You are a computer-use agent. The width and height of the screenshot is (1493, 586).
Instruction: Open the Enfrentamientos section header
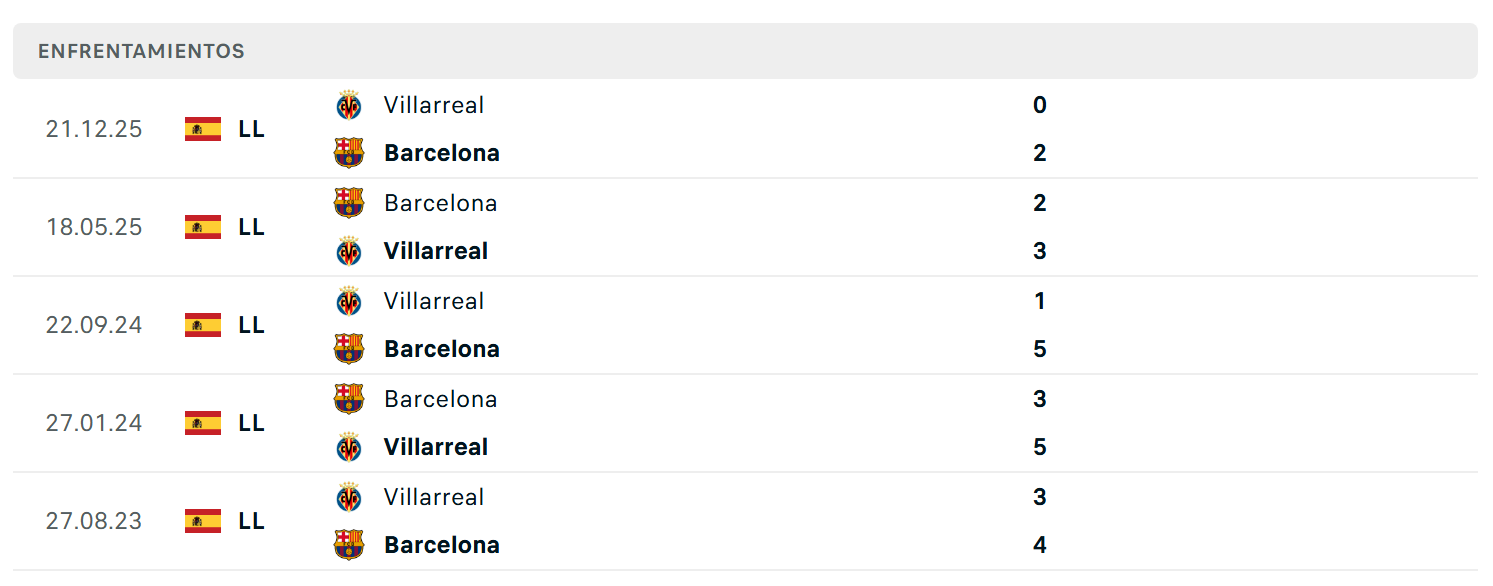pos(745,51)
